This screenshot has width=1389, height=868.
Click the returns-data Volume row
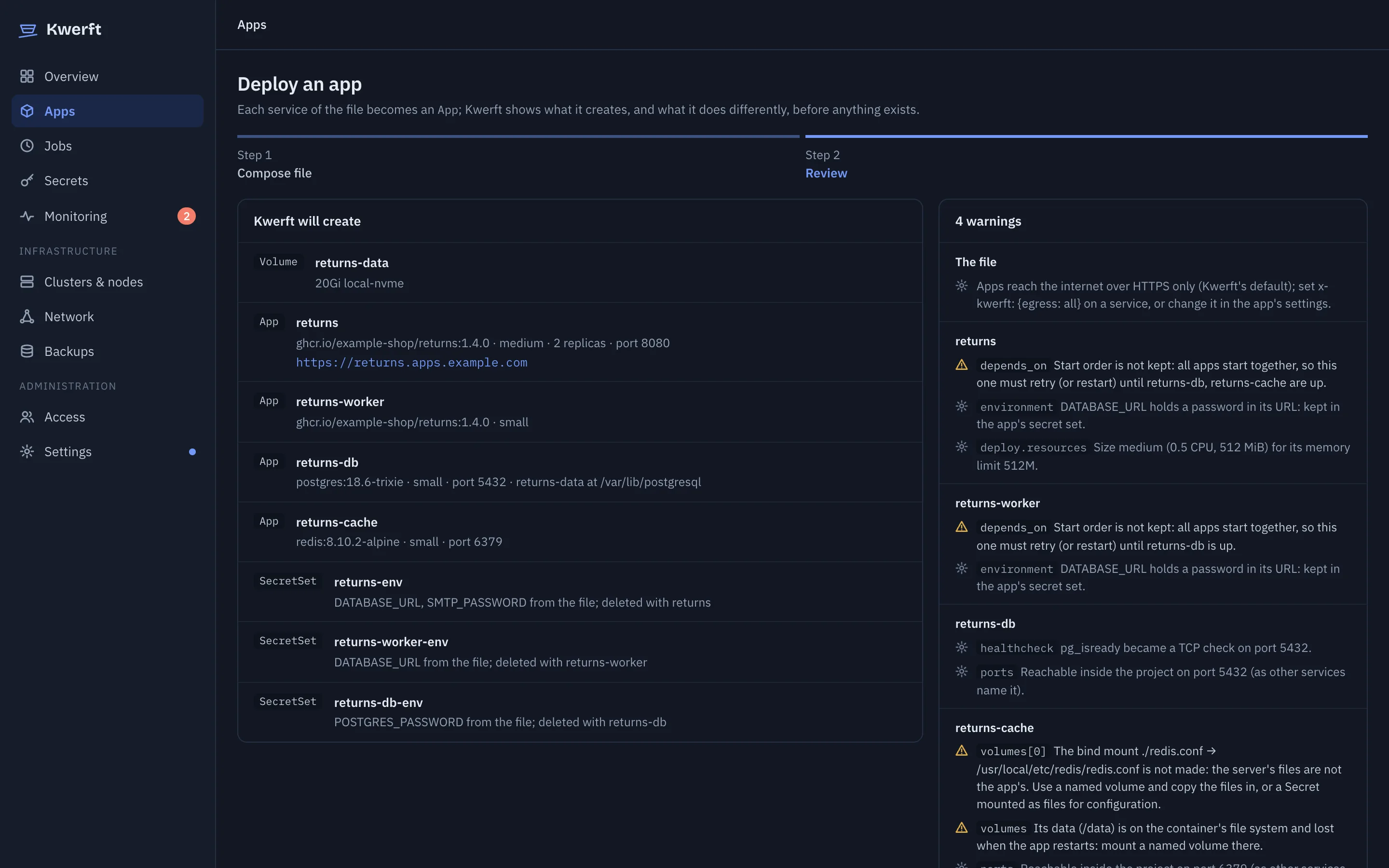click(x=580, y=272)
